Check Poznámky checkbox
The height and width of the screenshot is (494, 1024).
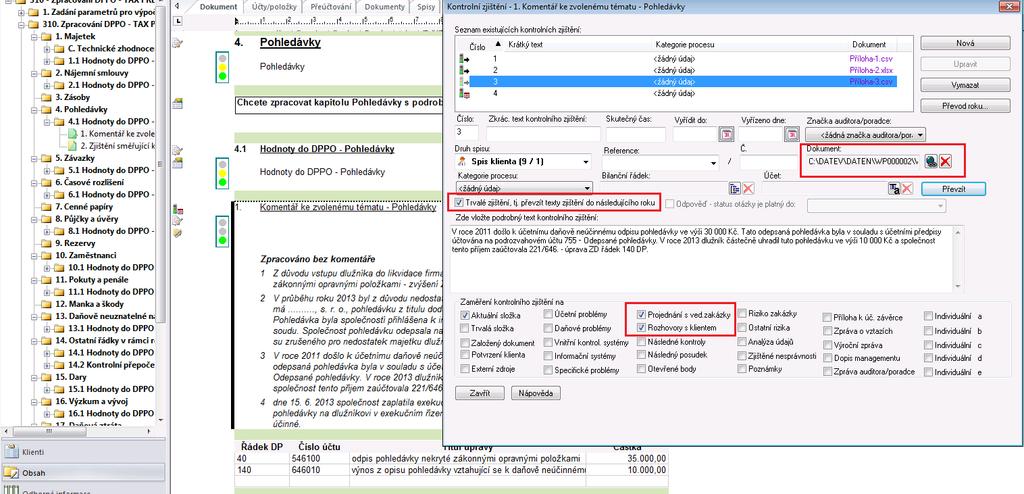coord(742,369)
